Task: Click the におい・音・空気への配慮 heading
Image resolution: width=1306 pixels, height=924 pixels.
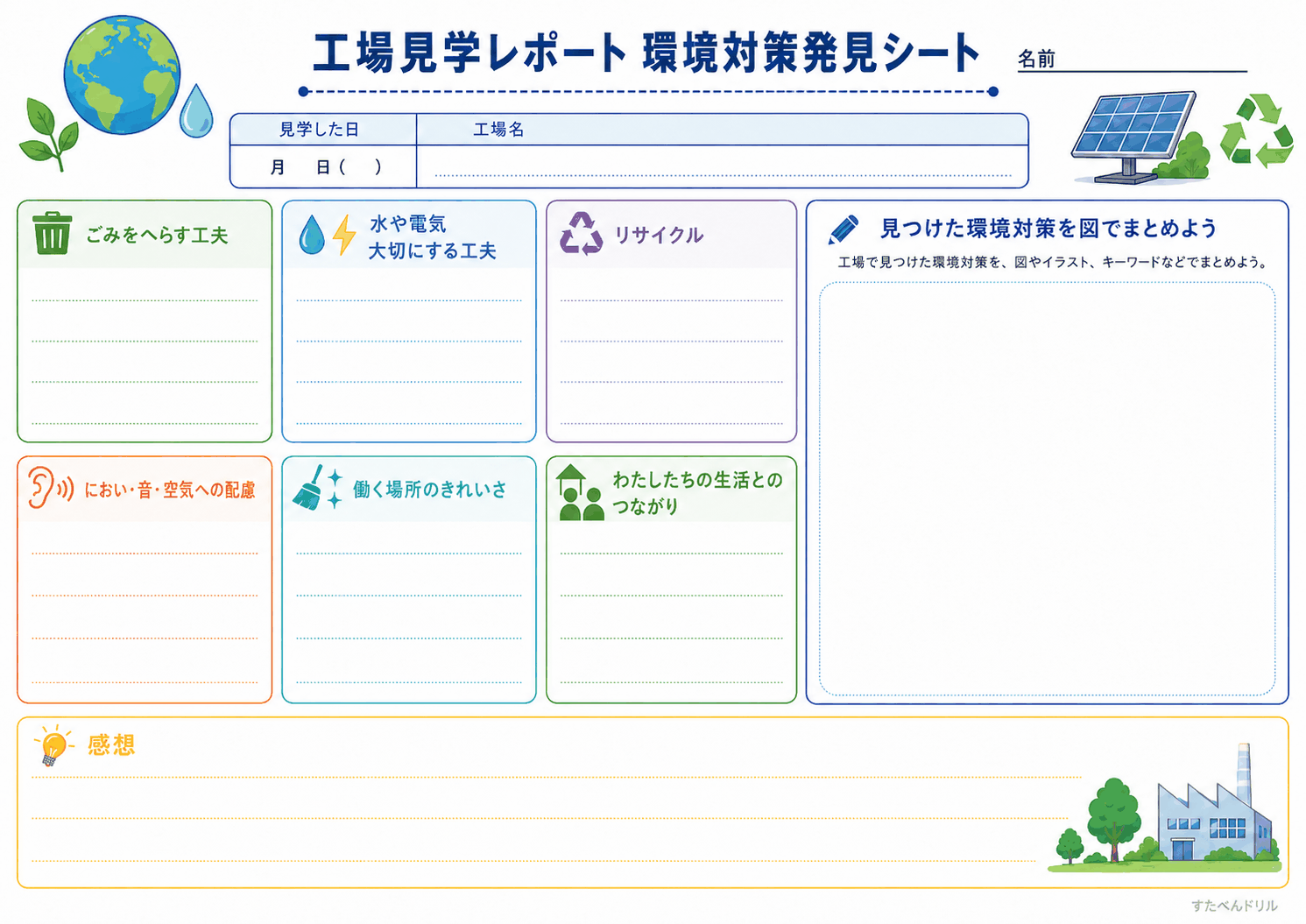Action: (170, 490)
